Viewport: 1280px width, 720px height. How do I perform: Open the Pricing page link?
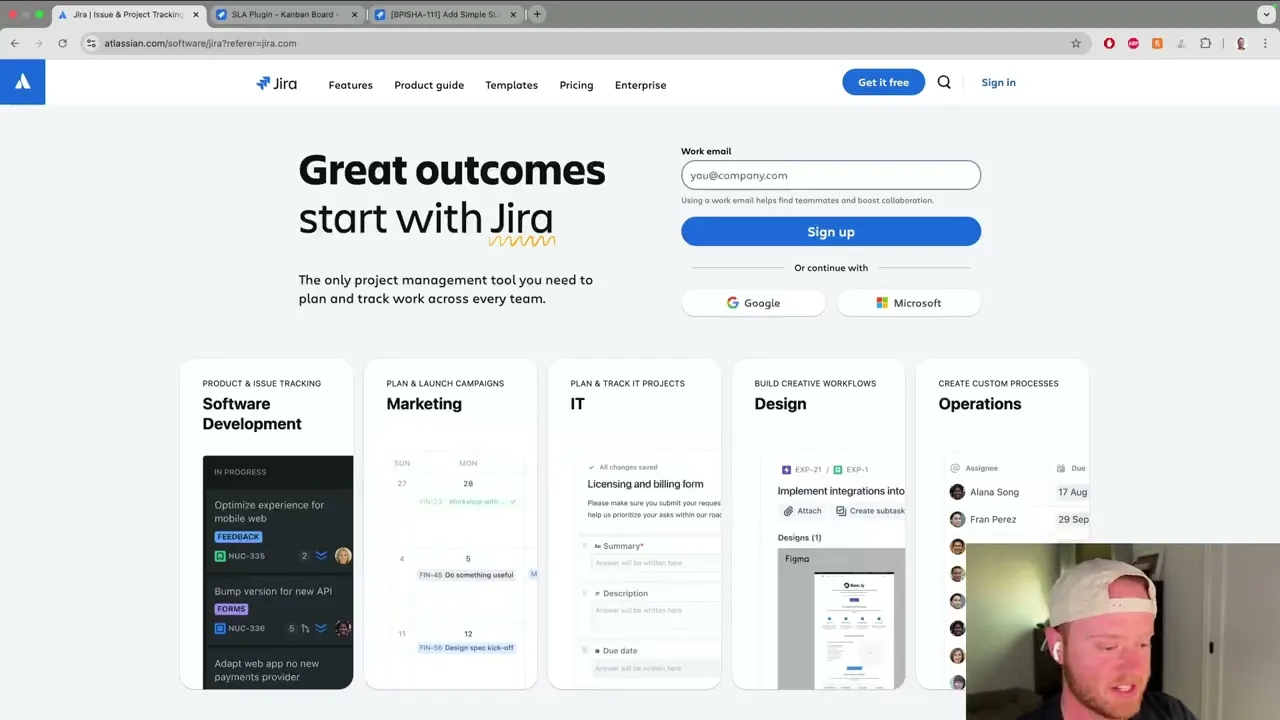coord(576,85)
